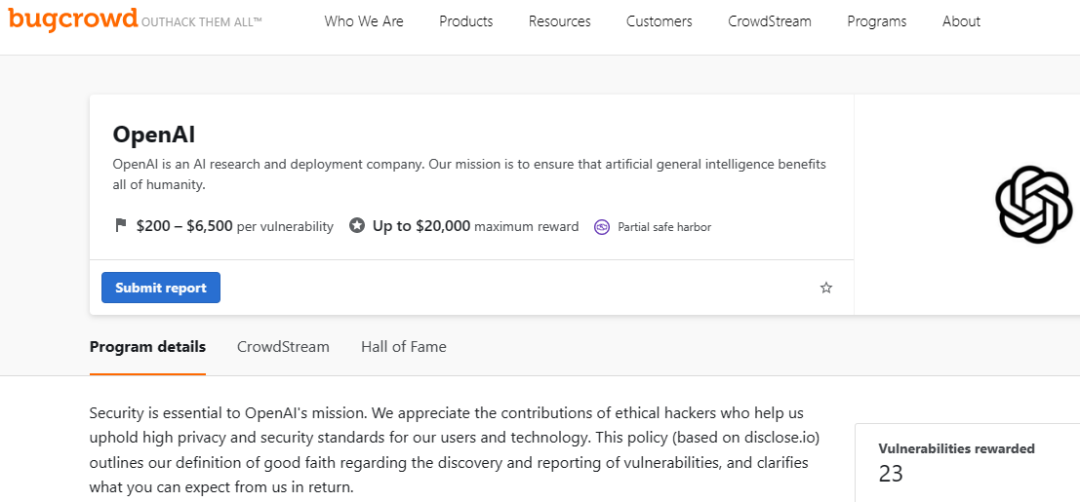The width and height of the screenshot is (1080, 502).
Task: Open the Products navigation dropdown
Action: point(466,21)
